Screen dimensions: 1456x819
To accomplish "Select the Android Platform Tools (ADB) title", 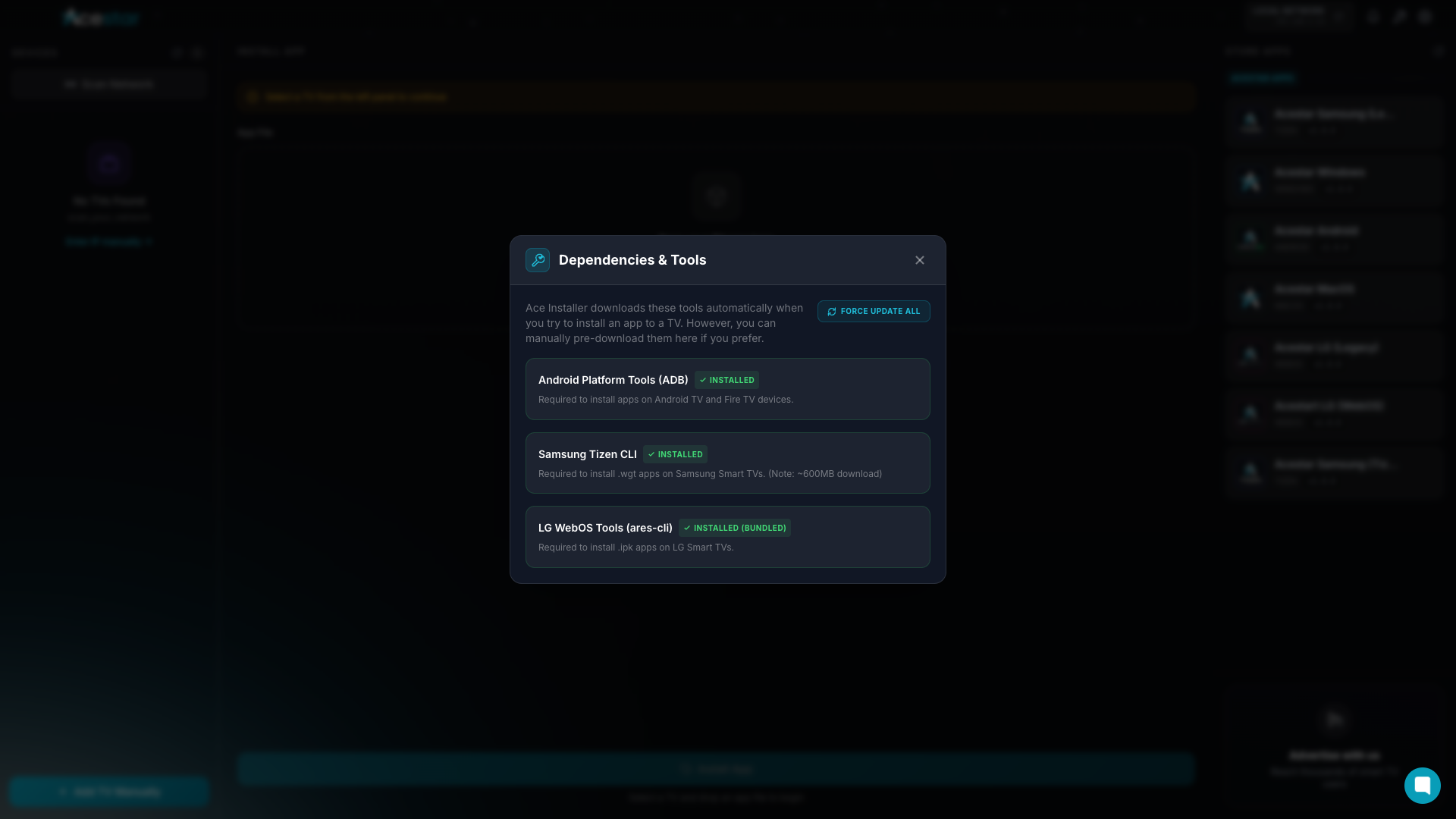I will click(x=613, y=380).
